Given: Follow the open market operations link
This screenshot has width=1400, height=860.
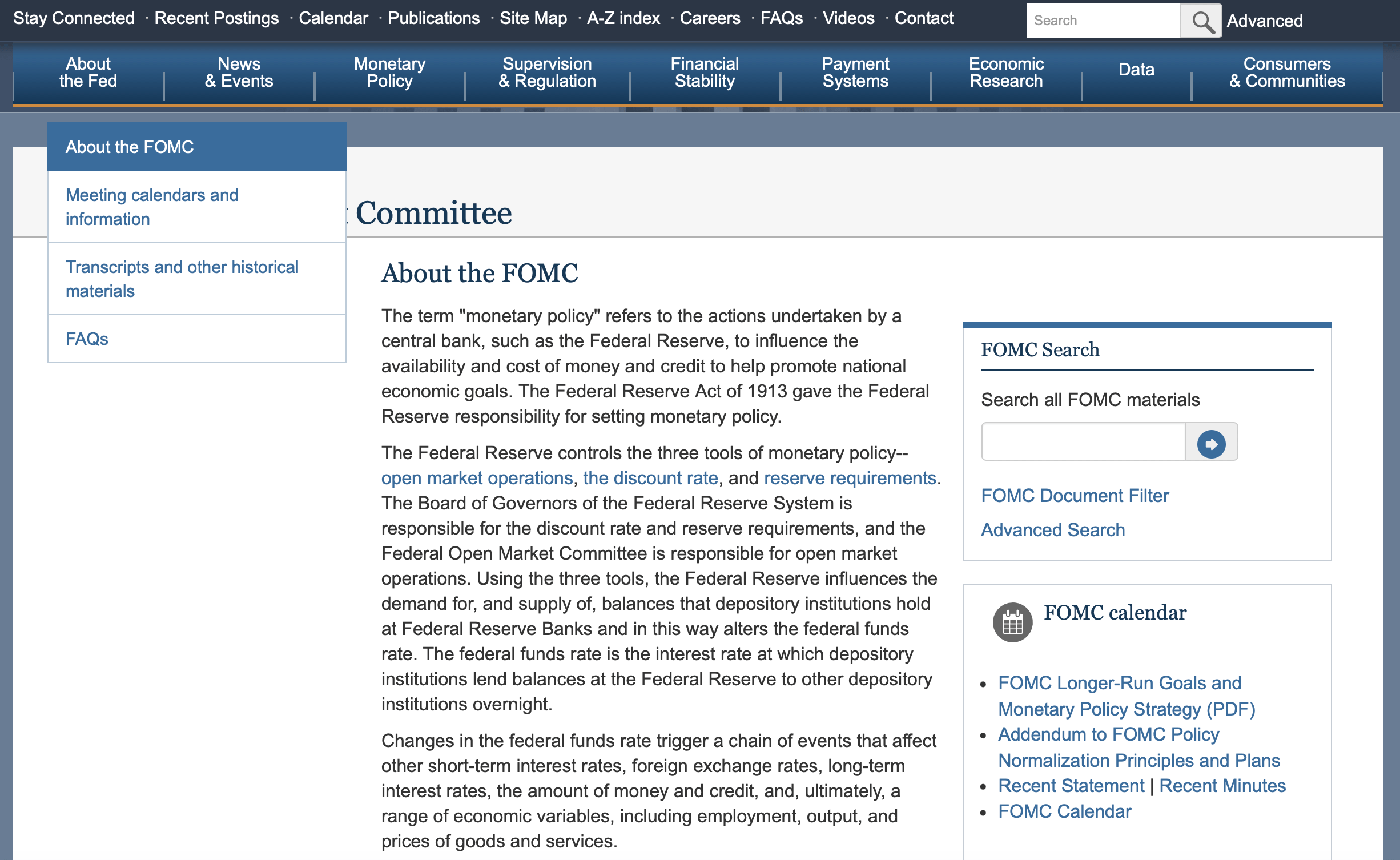Looking at the screenshot, I should pos(477,478).
